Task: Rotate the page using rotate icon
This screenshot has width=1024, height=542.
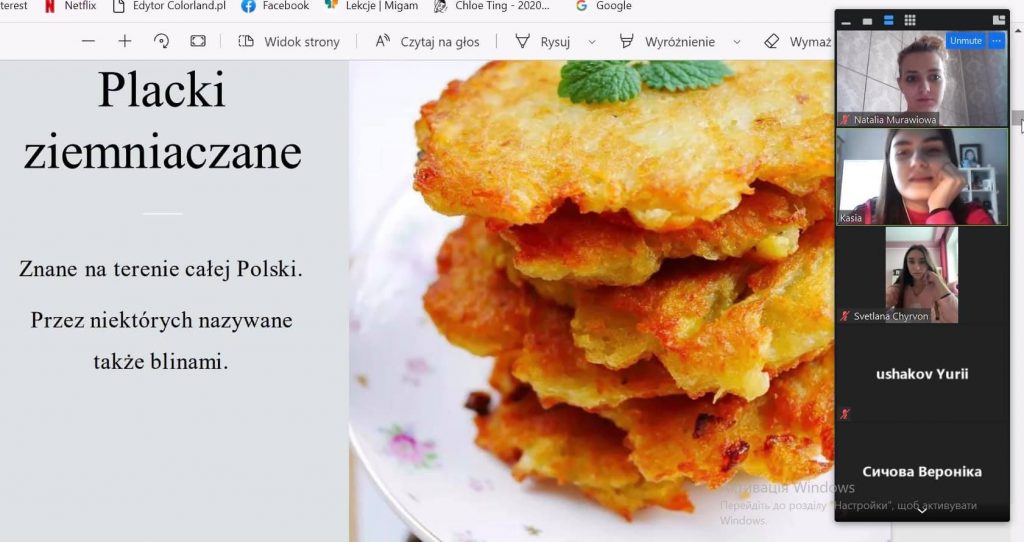Action: (x=161, y=41)
